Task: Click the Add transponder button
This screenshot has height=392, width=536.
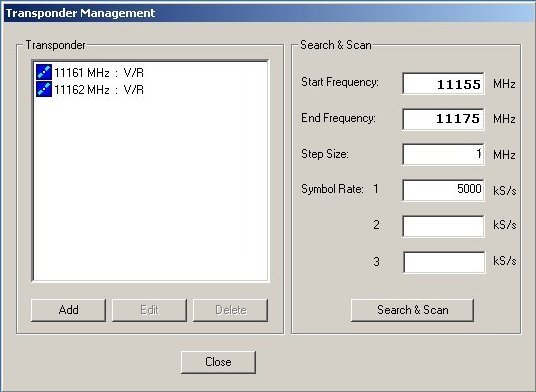Action: (x=68, y=310)
